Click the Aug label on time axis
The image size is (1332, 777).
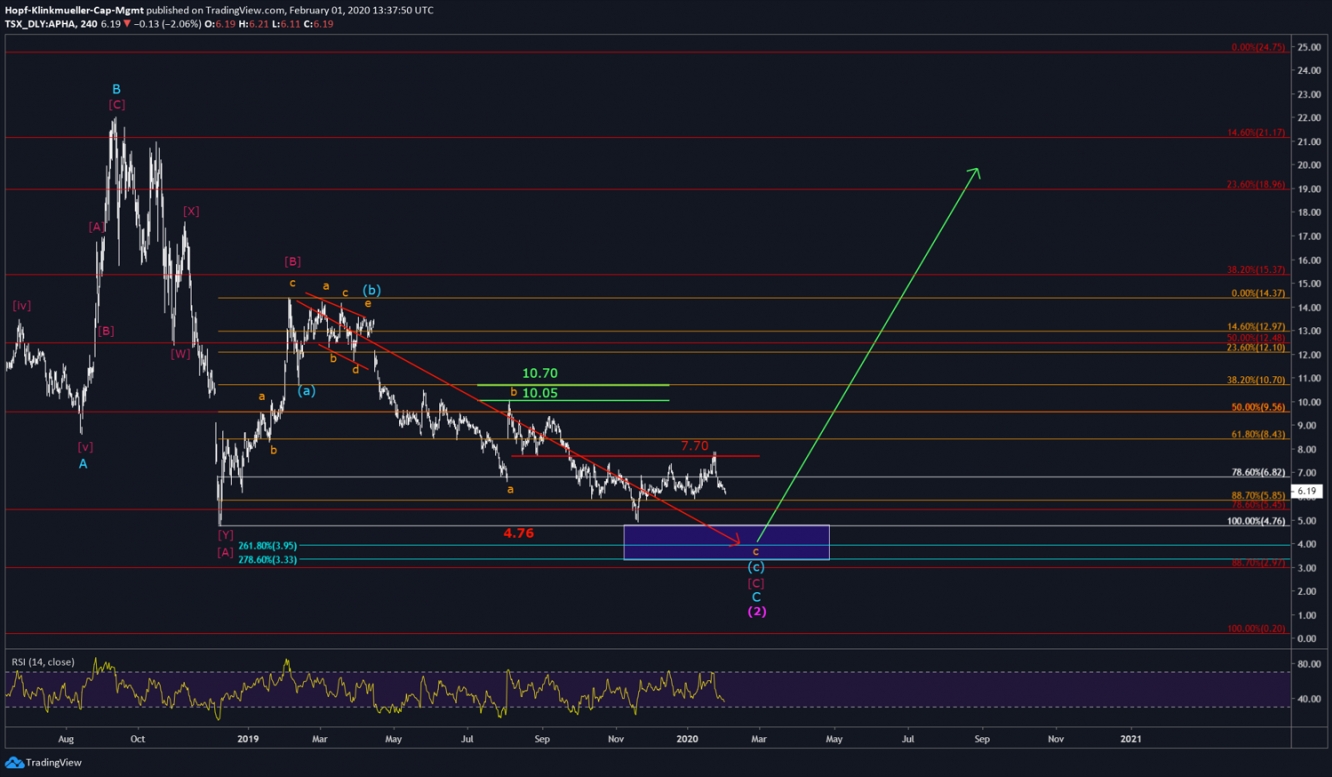tap(66, 739)
